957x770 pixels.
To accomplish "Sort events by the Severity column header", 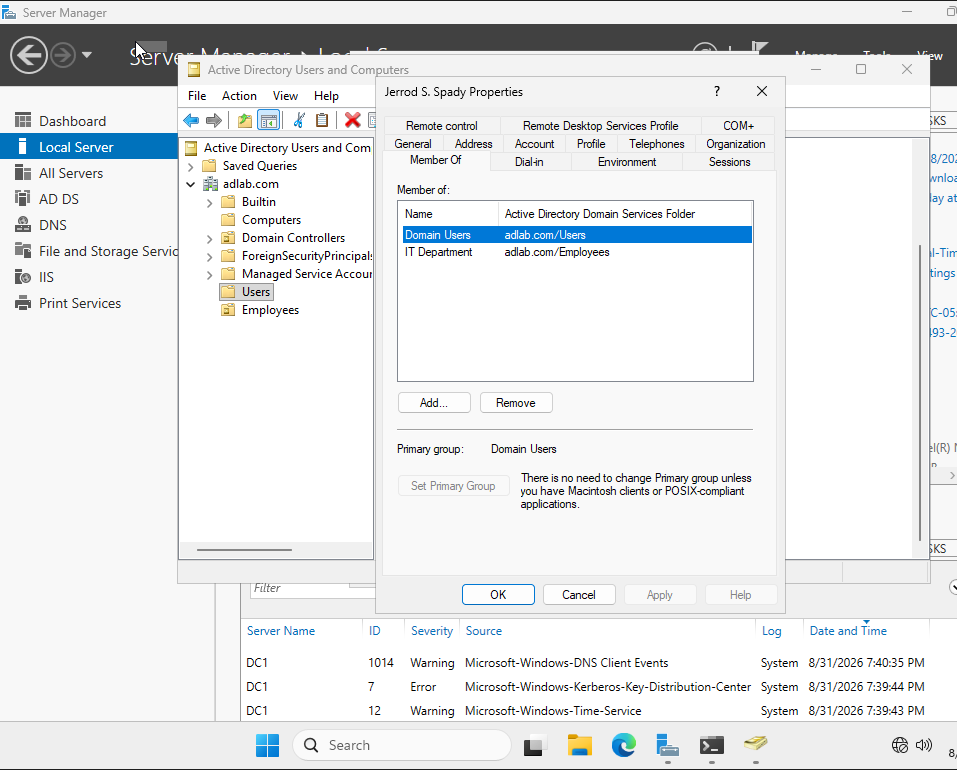I will point(432,631).
